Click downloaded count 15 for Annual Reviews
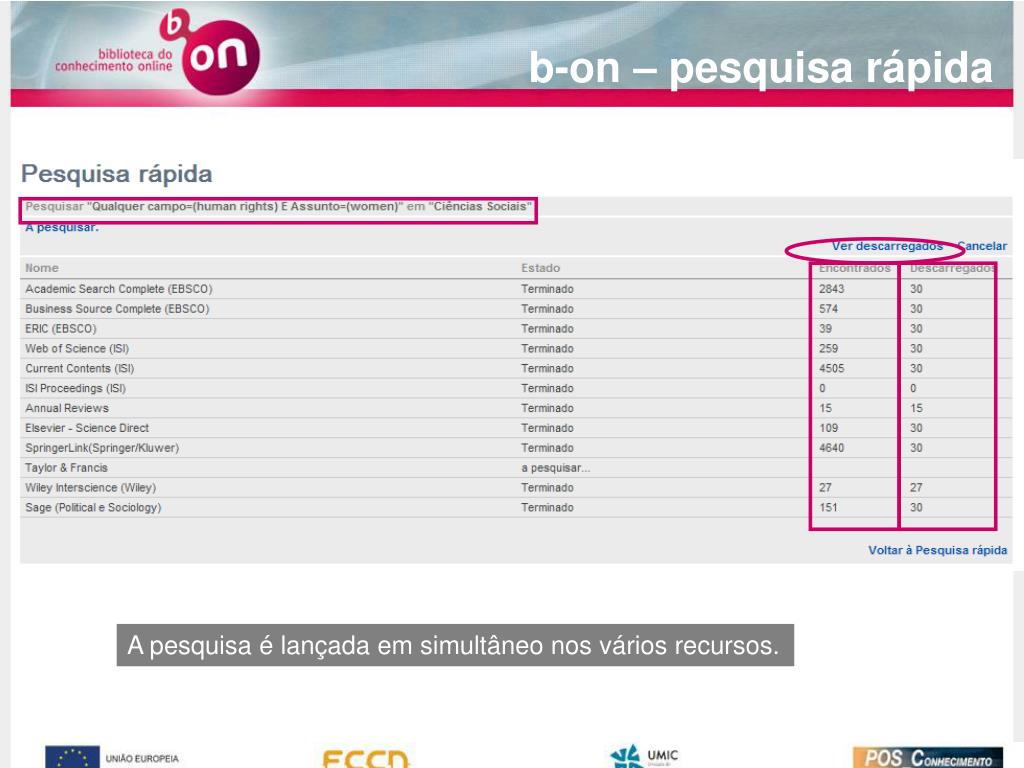The width and height of the screenshot is (1024, 768). [916, 408]
